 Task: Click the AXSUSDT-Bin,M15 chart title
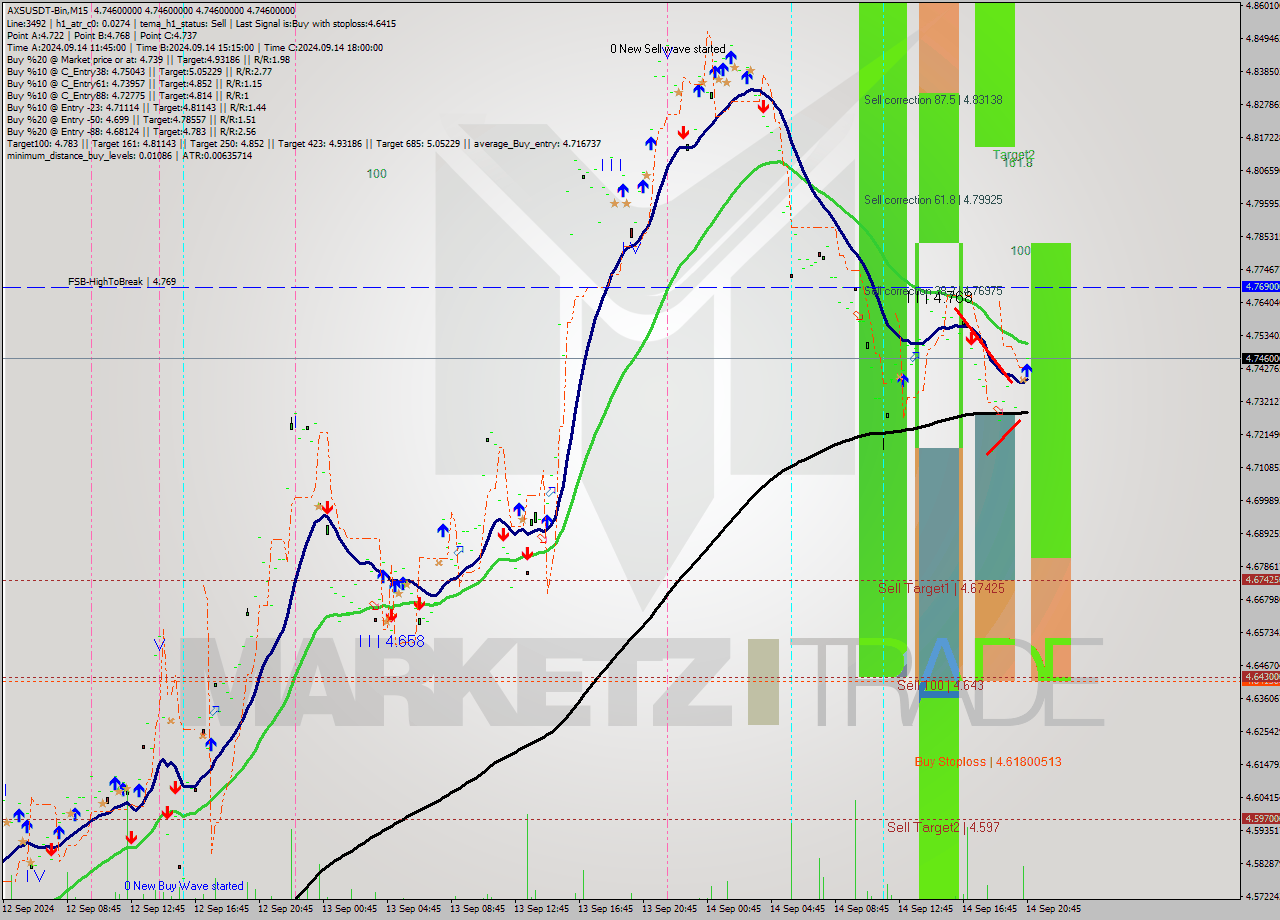[47, 10]
